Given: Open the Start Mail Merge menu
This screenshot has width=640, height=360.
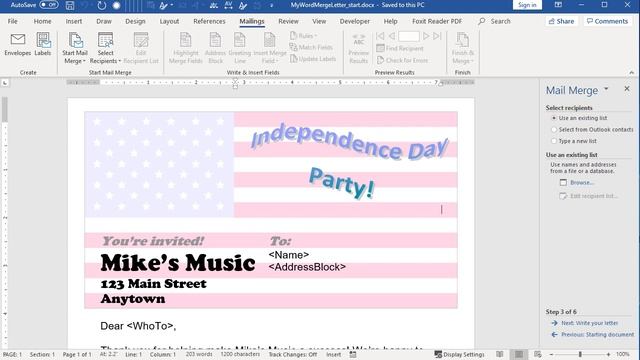Looking at the screenshot, I should (75, 48).
